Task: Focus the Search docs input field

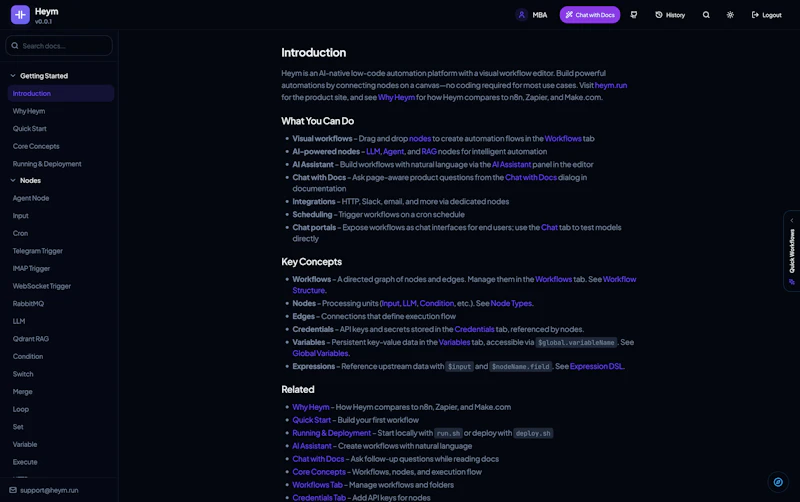Action: pos(59,45)
